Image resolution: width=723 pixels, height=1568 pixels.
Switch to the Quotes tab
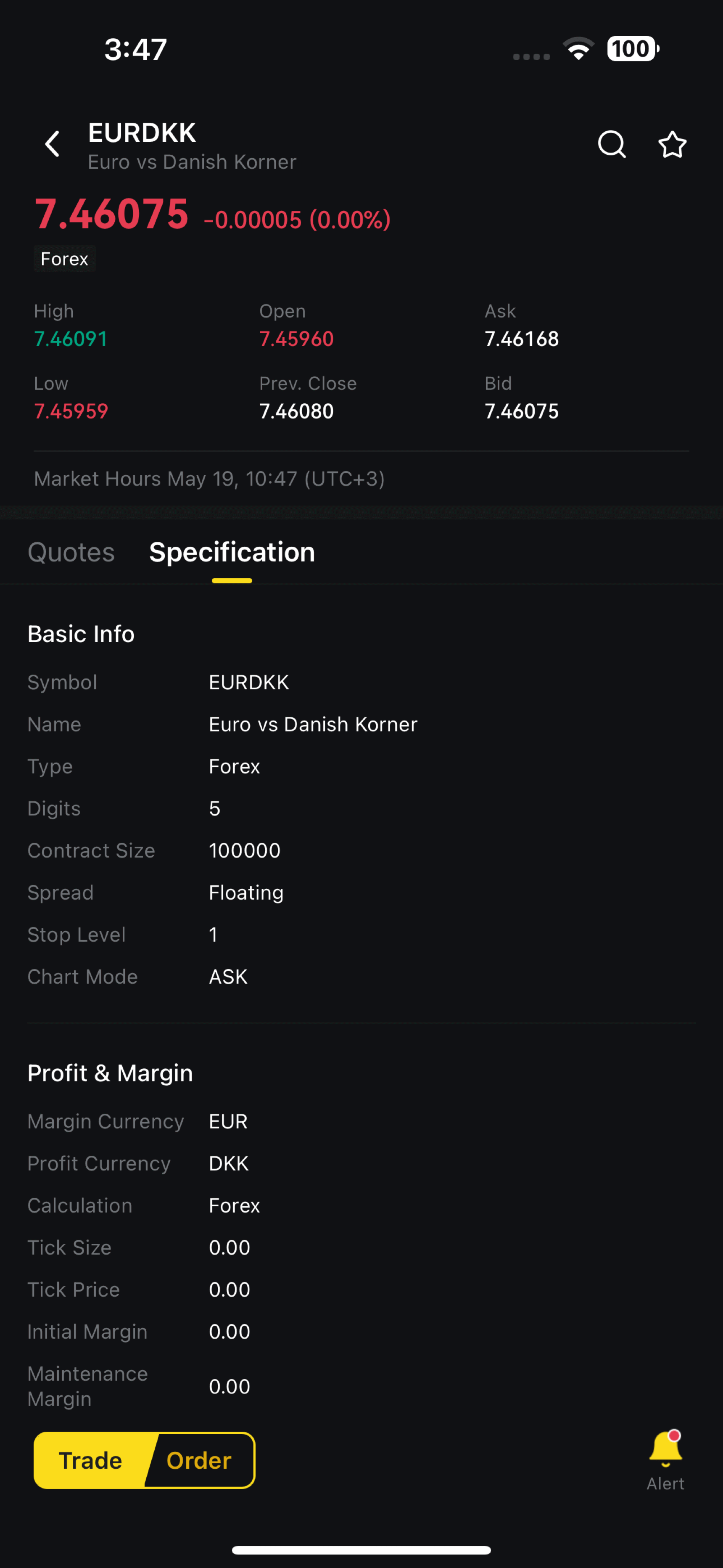coord(71,553)
